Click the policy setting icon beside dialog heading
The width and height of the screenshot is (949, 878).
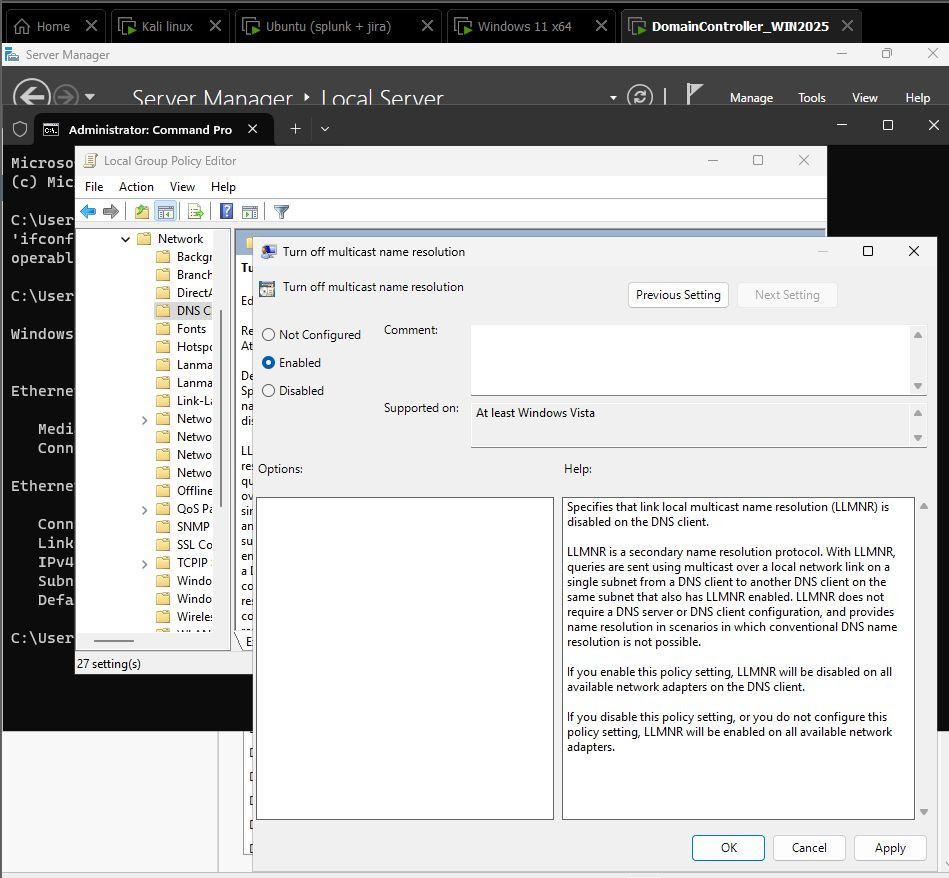point(267,288)
